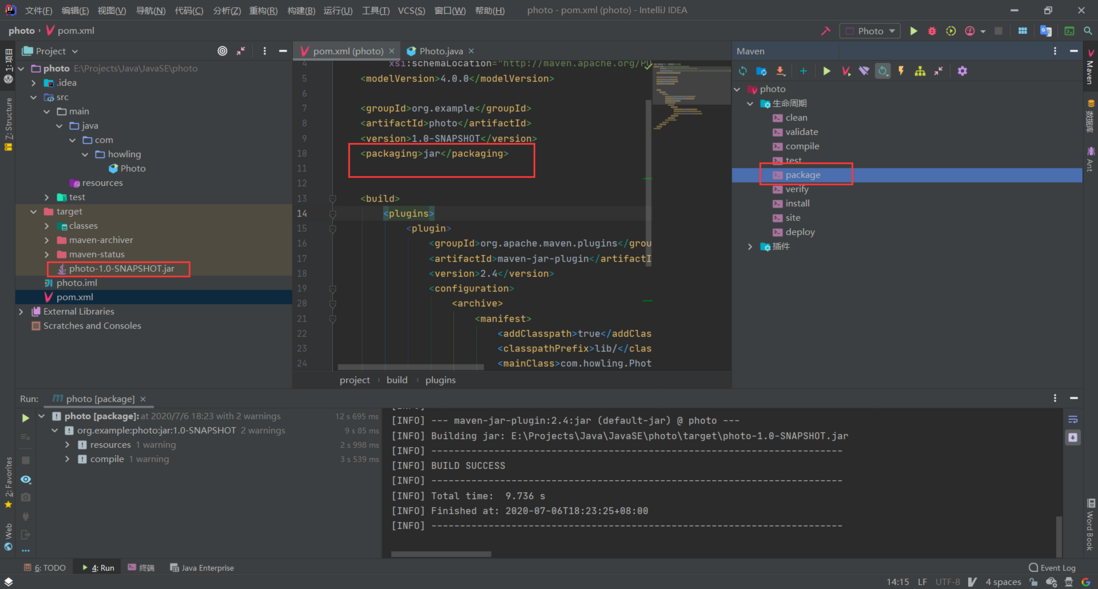1098x589 pixels.
Task: Open Search Everywhere magnifier
Action: point(1087,31)
